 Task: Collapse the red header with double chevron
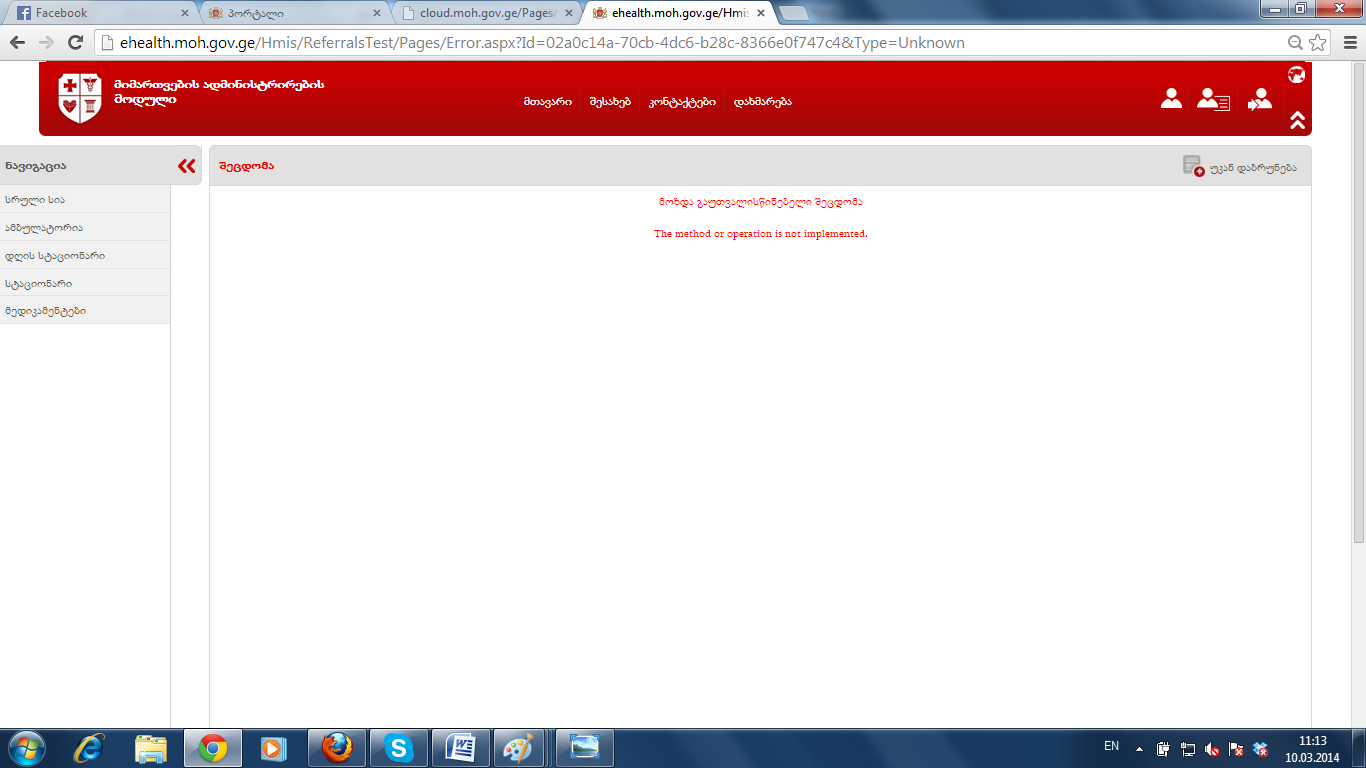coord(1297,120)
